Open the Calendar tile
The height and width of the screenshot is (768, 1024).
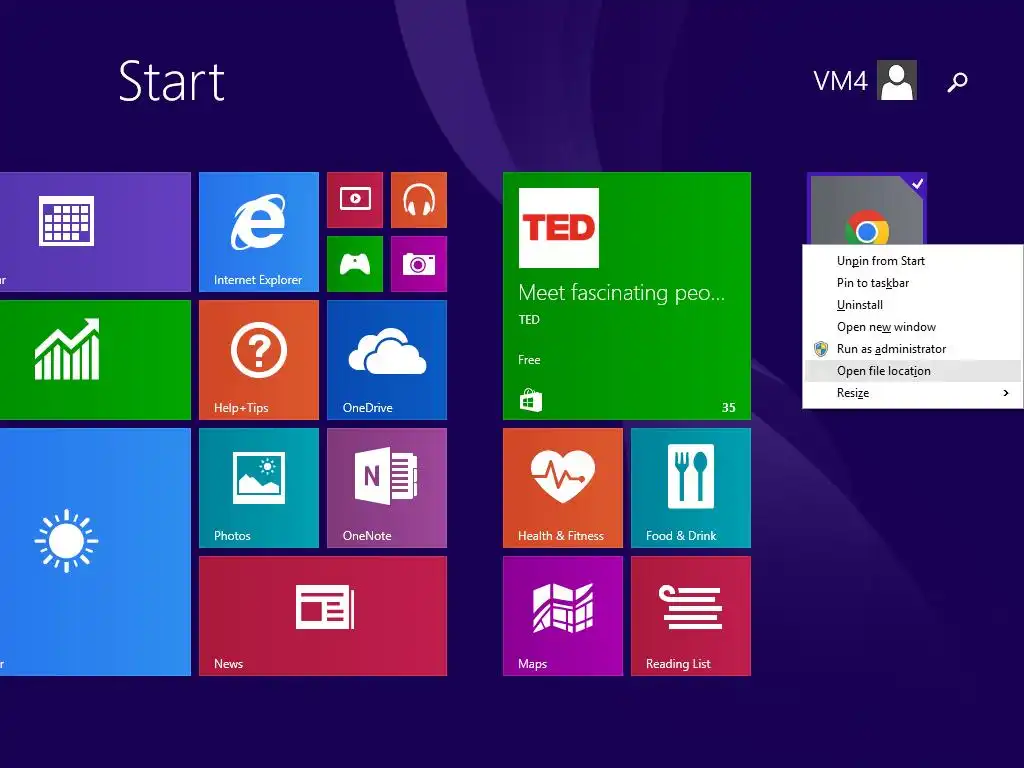point(95,232)
